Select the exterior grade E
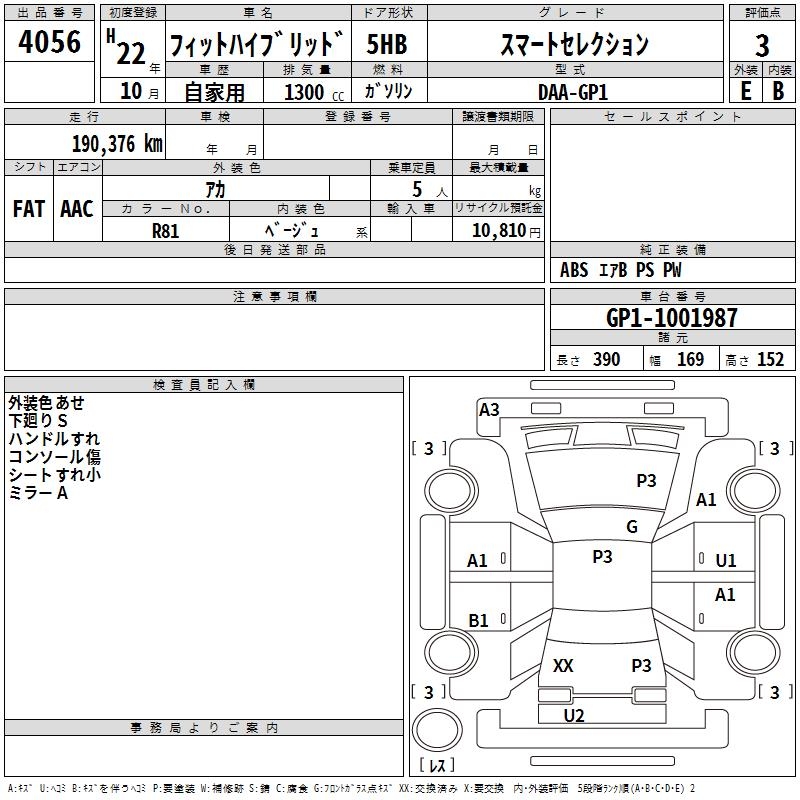Screen dimensions: 800x800 point(744,91)
